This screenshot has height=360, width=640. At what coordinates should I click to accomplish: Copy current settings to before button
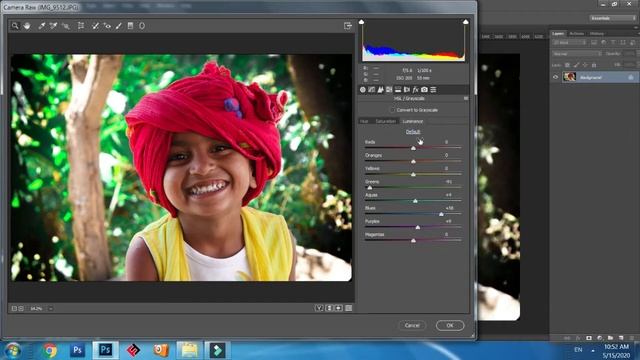click(339, 308)
